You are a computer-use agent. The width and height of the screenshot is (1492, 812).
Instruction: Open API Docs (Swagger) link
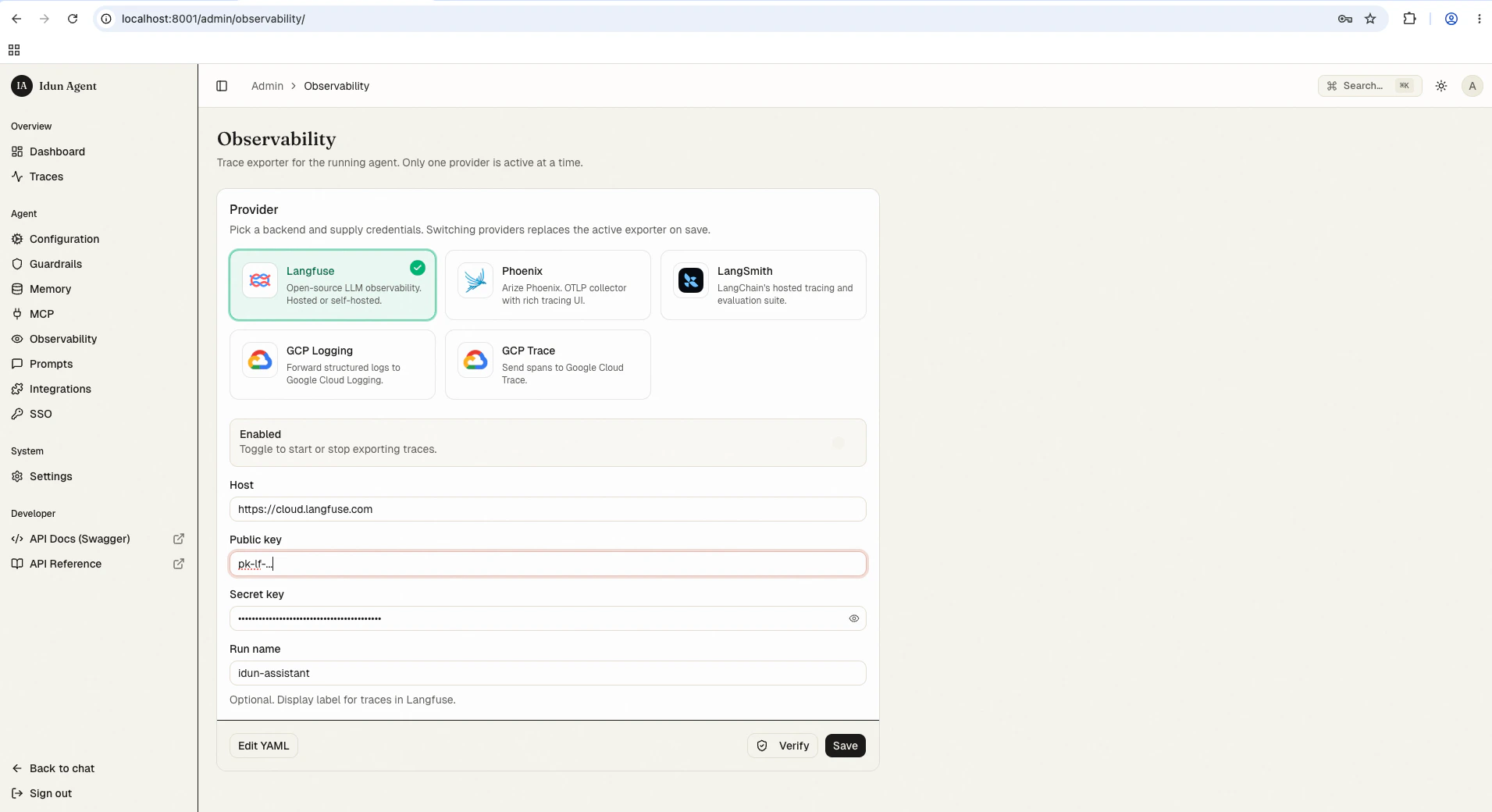coord(80,539)
